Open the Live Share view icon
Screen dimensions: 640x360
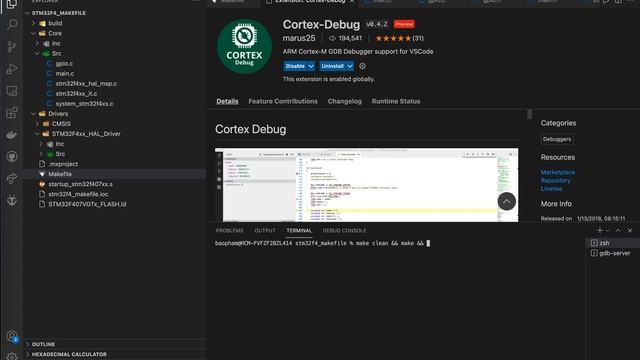12,178
